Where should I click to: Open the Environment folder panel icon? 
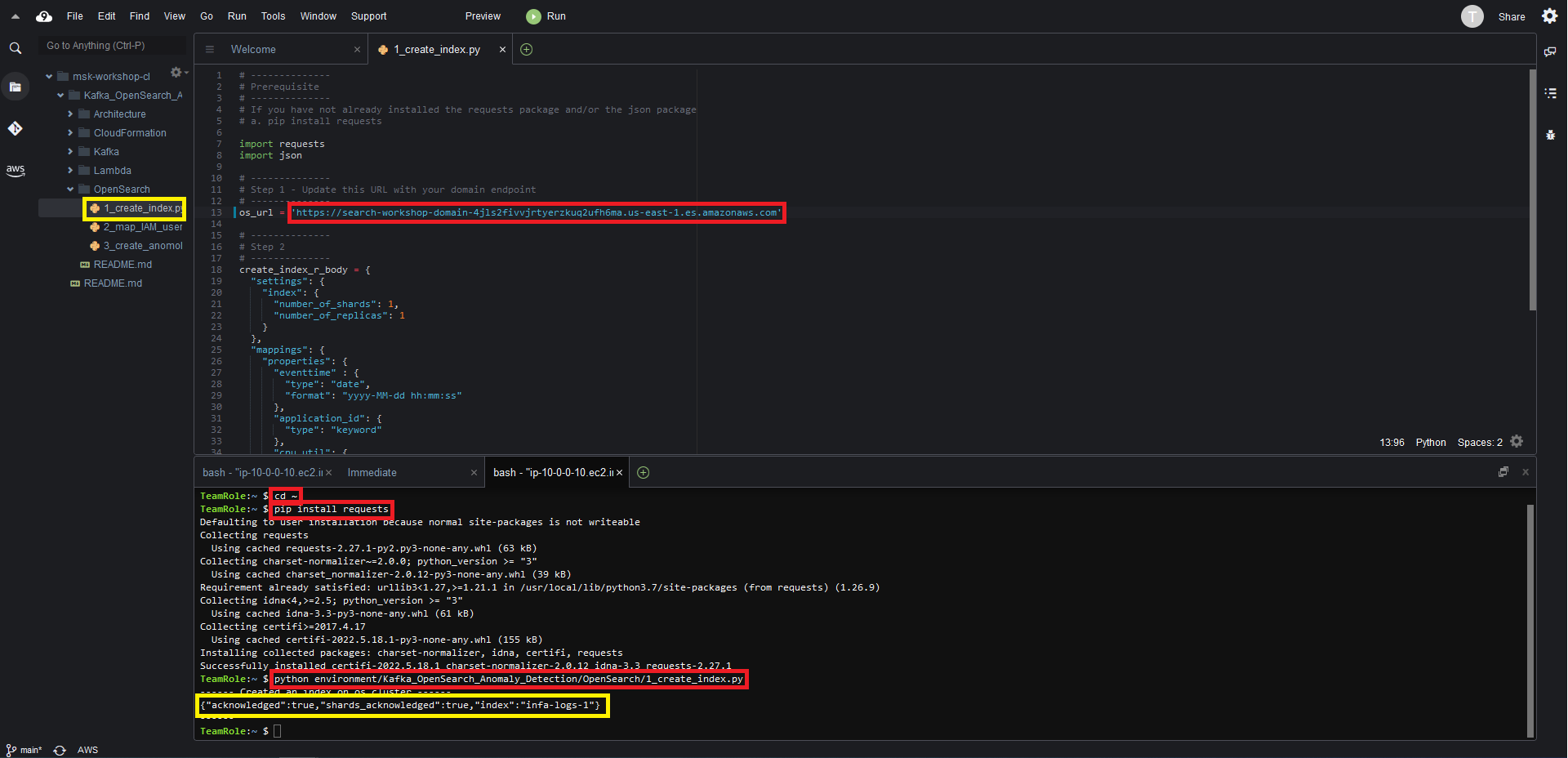(15, 87)
